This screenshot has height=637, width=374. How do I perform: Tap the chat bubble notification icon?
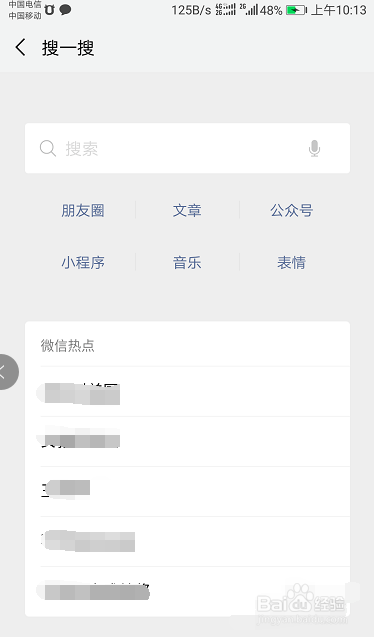coord(65,10)
